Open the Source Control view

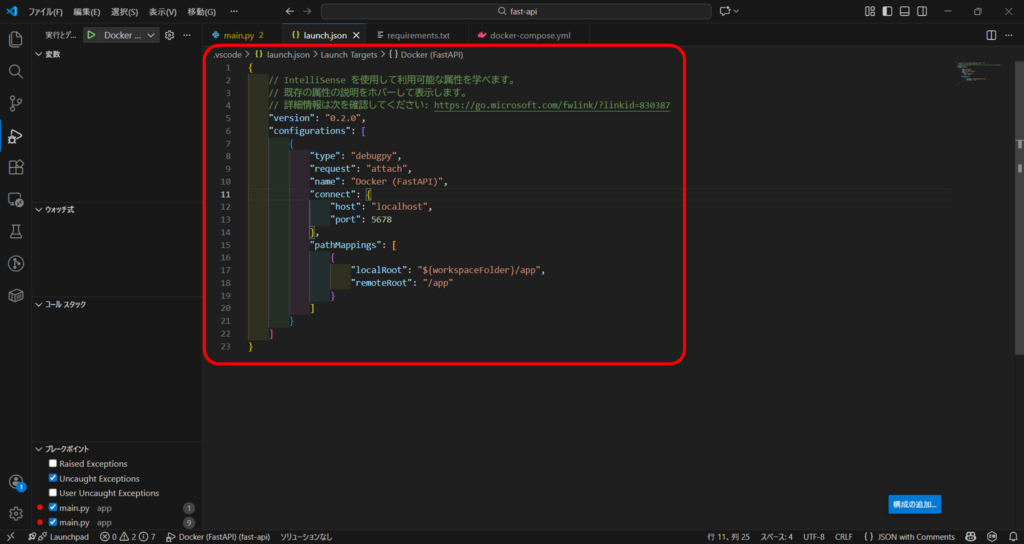[x=16, y=104]
